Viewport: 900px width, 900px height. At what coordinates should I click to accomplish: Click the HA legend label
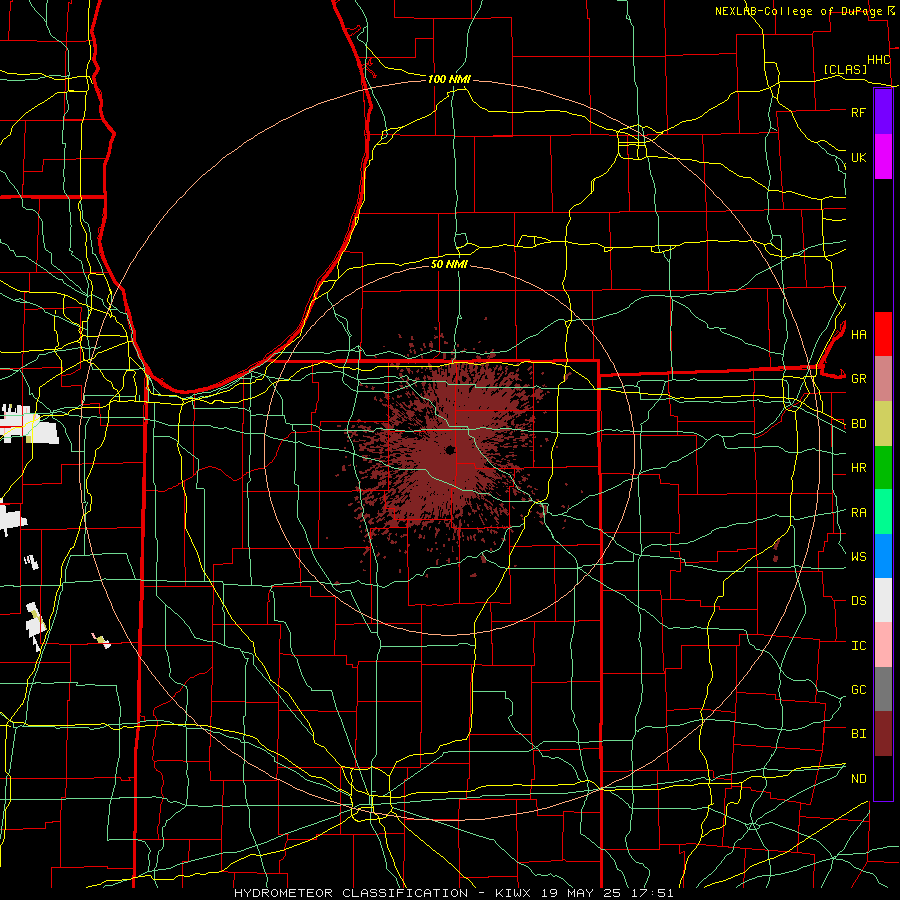(859, 334)
